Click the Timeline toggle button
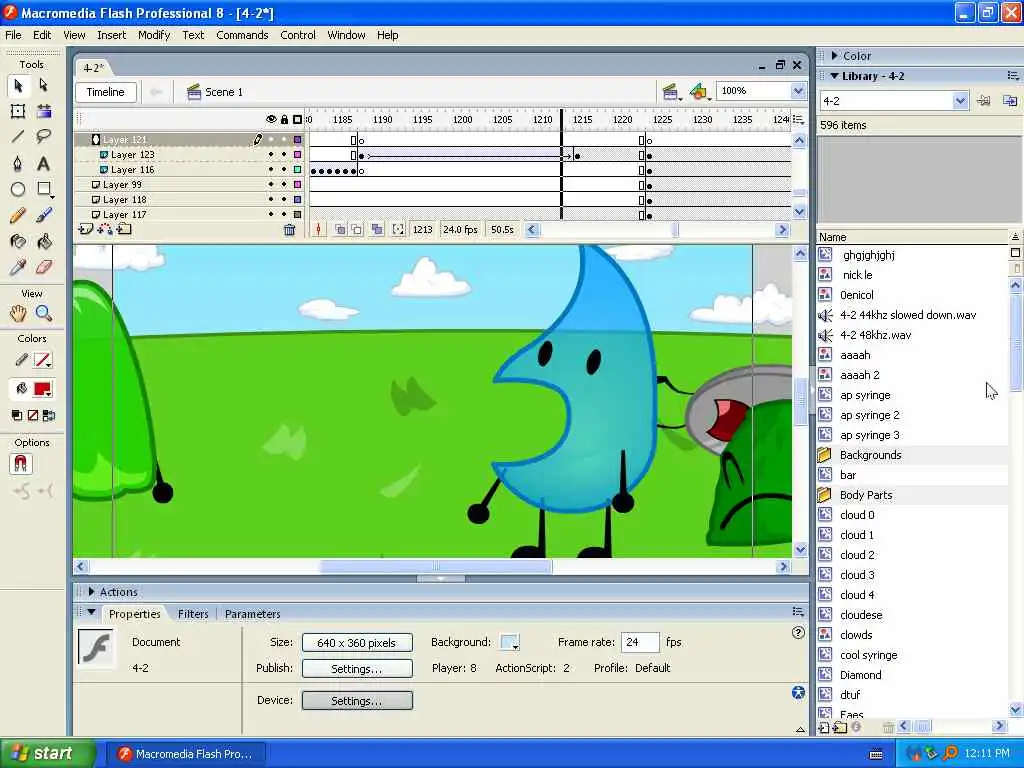This screenshot has height=768, width=1024. (x=106, y=92)
